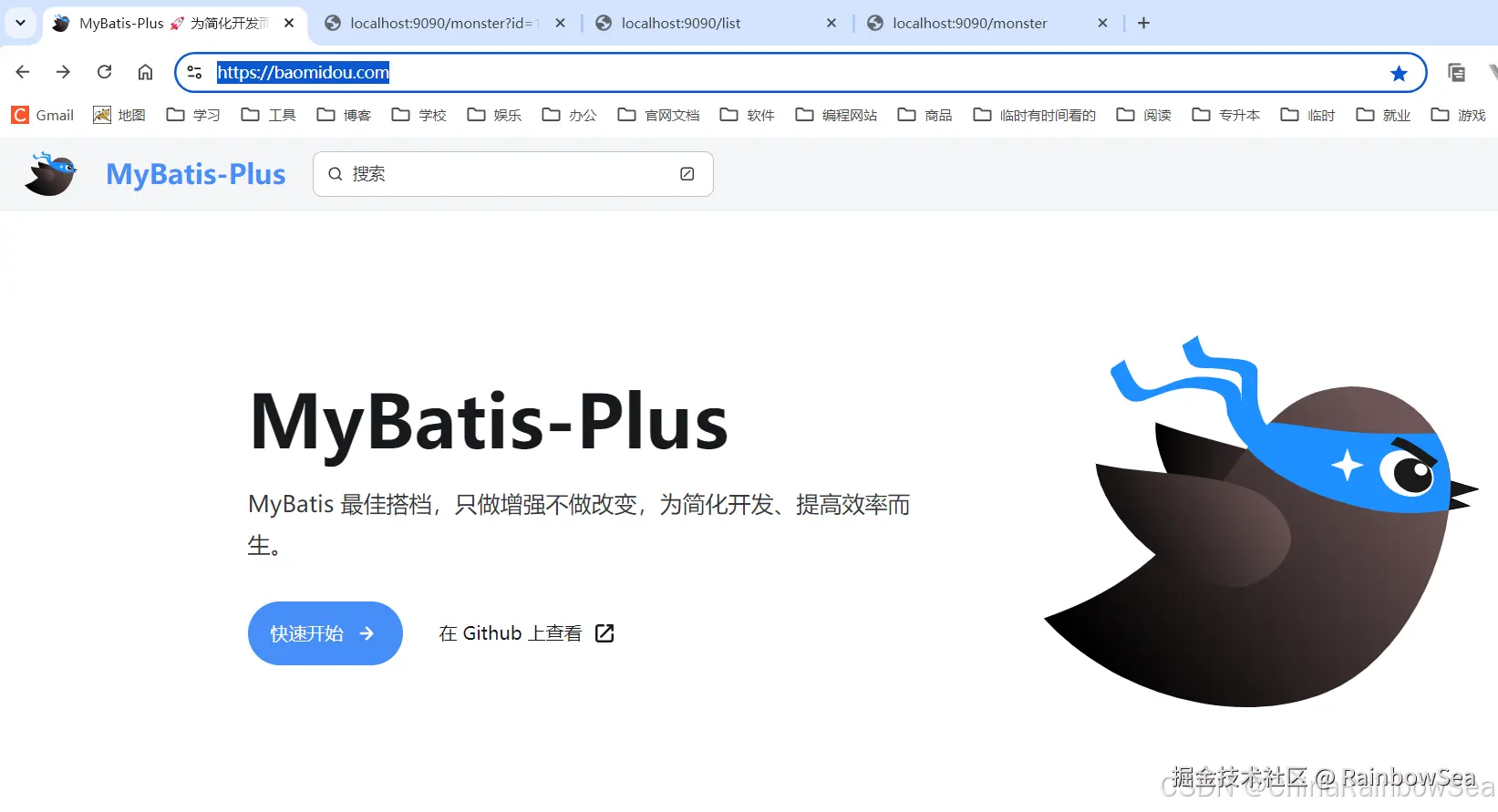1498x812 pixels.
Task: Reload the current page
Action: pyautogui.click(x=105, y=72)
